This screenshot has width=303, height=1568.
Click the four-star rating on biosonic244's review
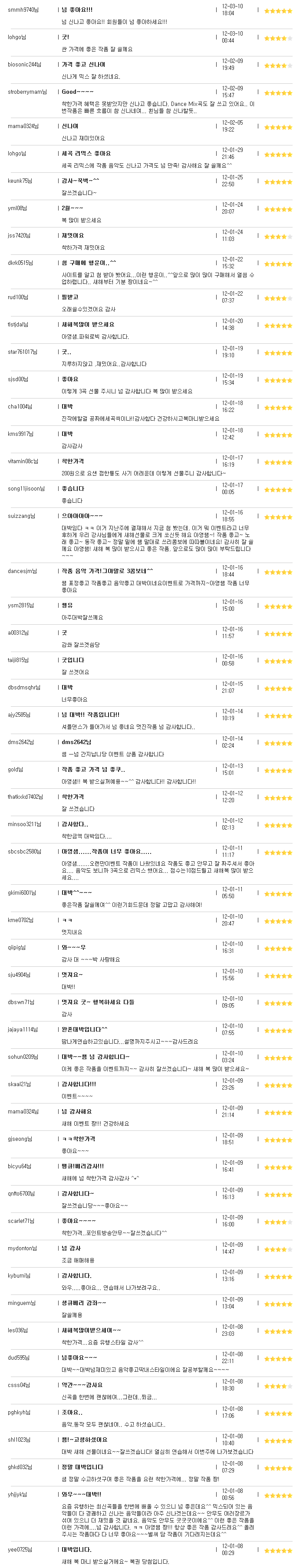point(278,65)
